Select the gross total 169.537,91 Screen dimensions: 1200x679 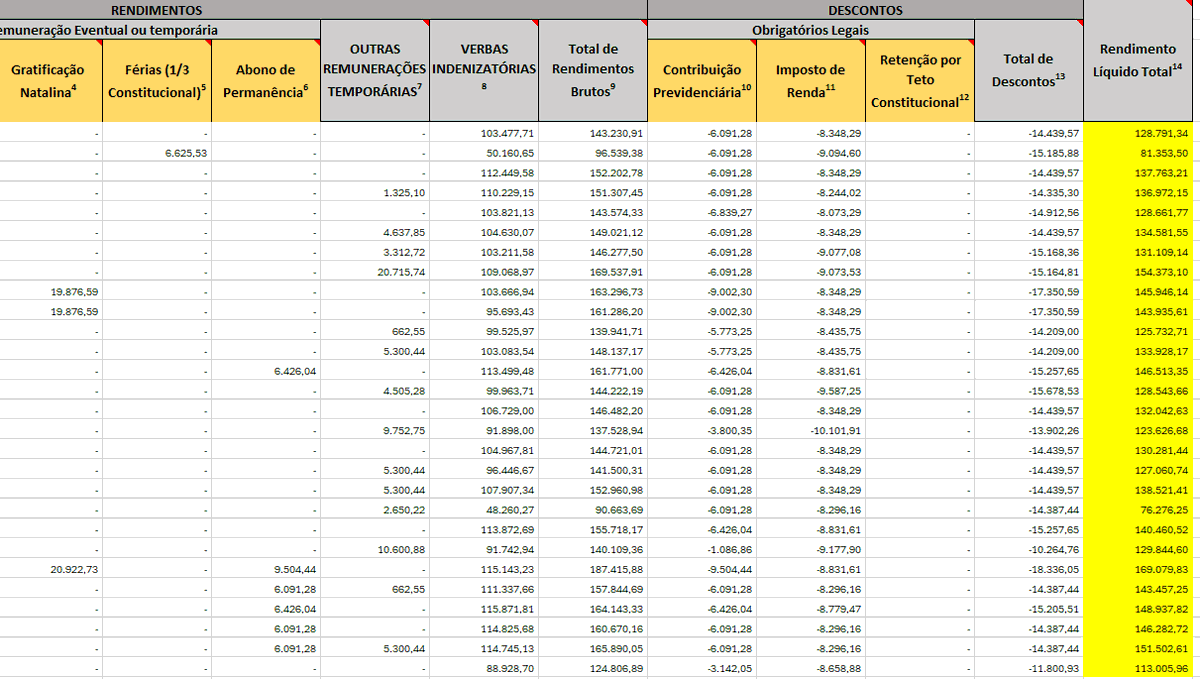[593, 272]
